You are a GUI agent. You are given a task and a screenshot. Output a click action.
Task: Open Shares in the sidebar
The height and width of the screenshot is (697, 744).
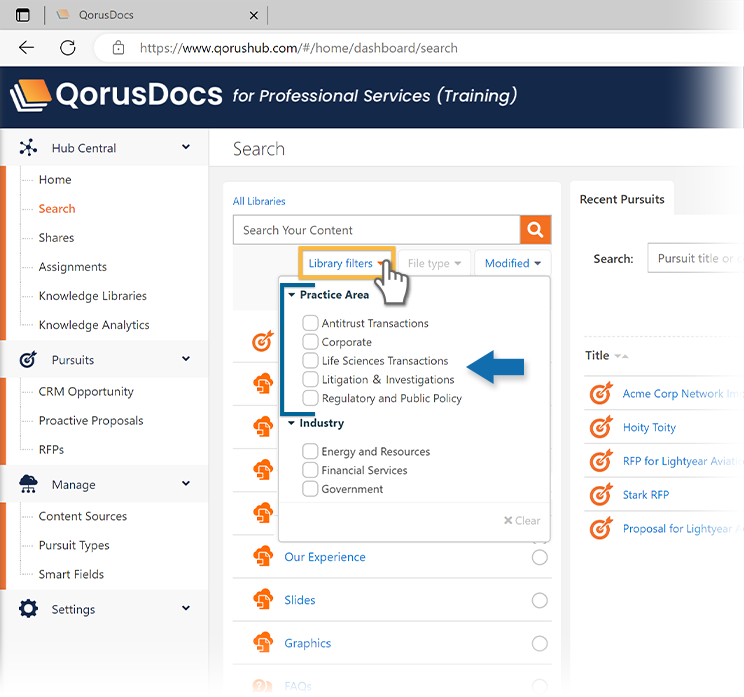pos(56,237)
